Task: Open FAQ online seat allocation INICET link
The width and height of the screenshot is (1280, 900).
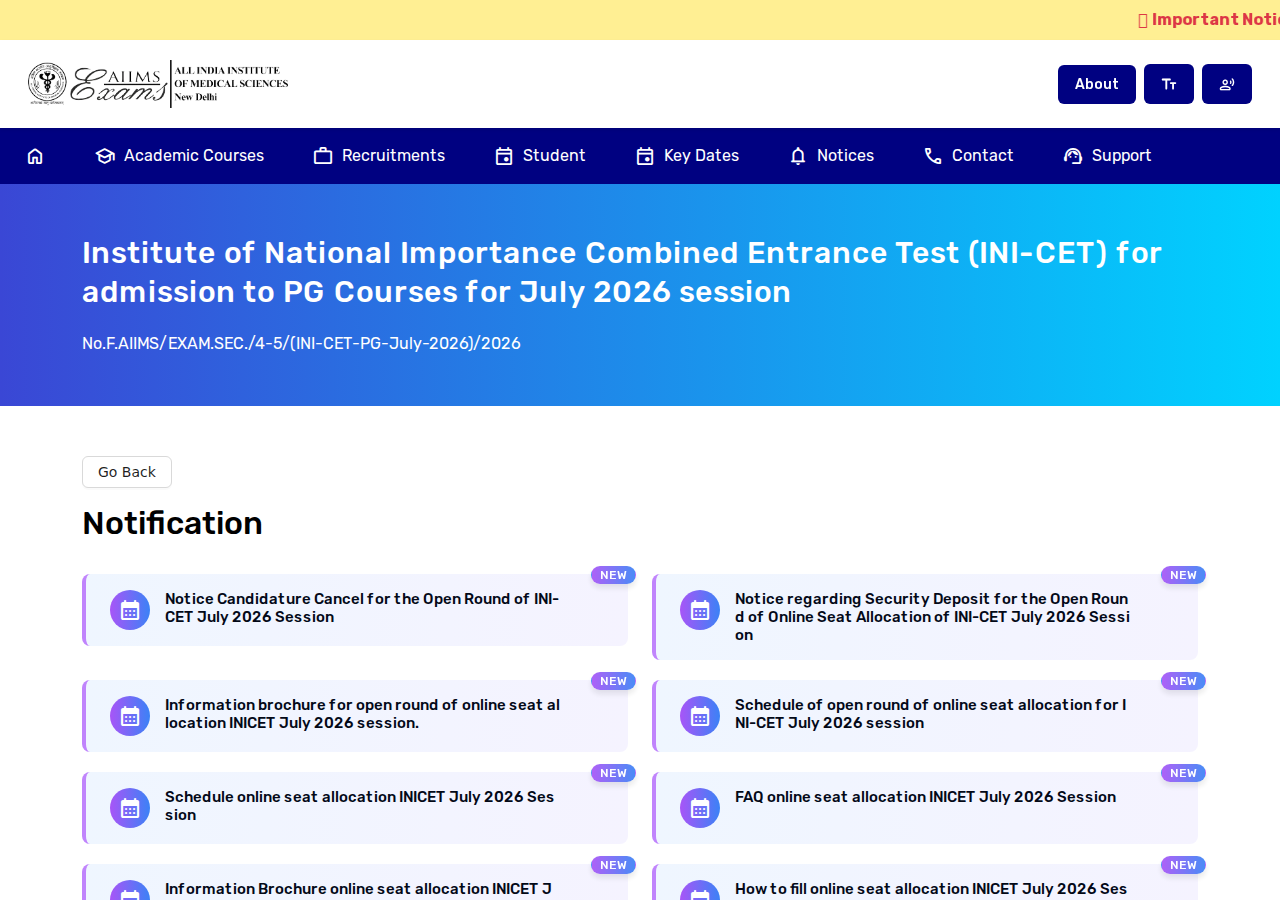Action: [x=925, y=797]
